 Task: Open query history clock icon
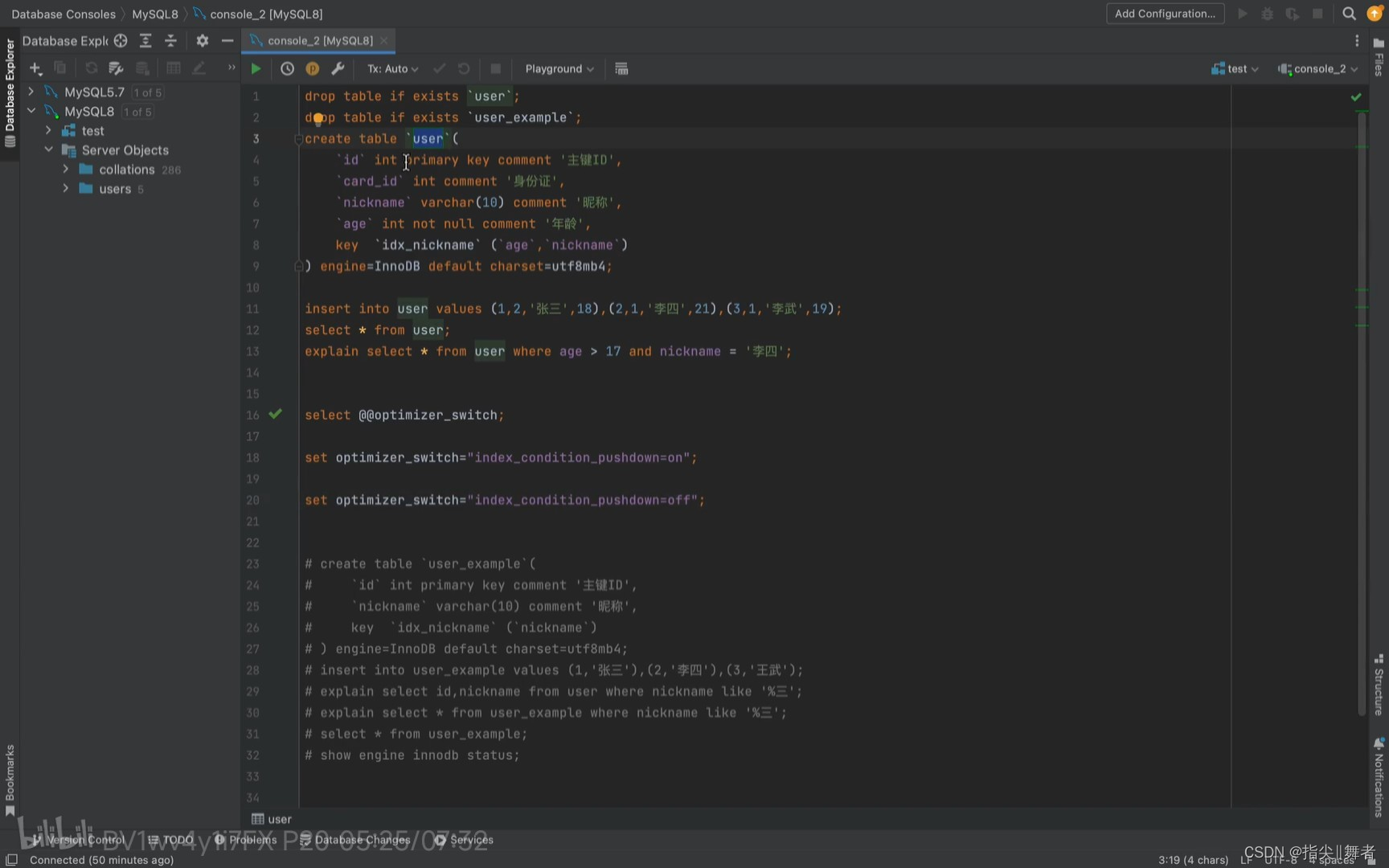tap(287, 69)
